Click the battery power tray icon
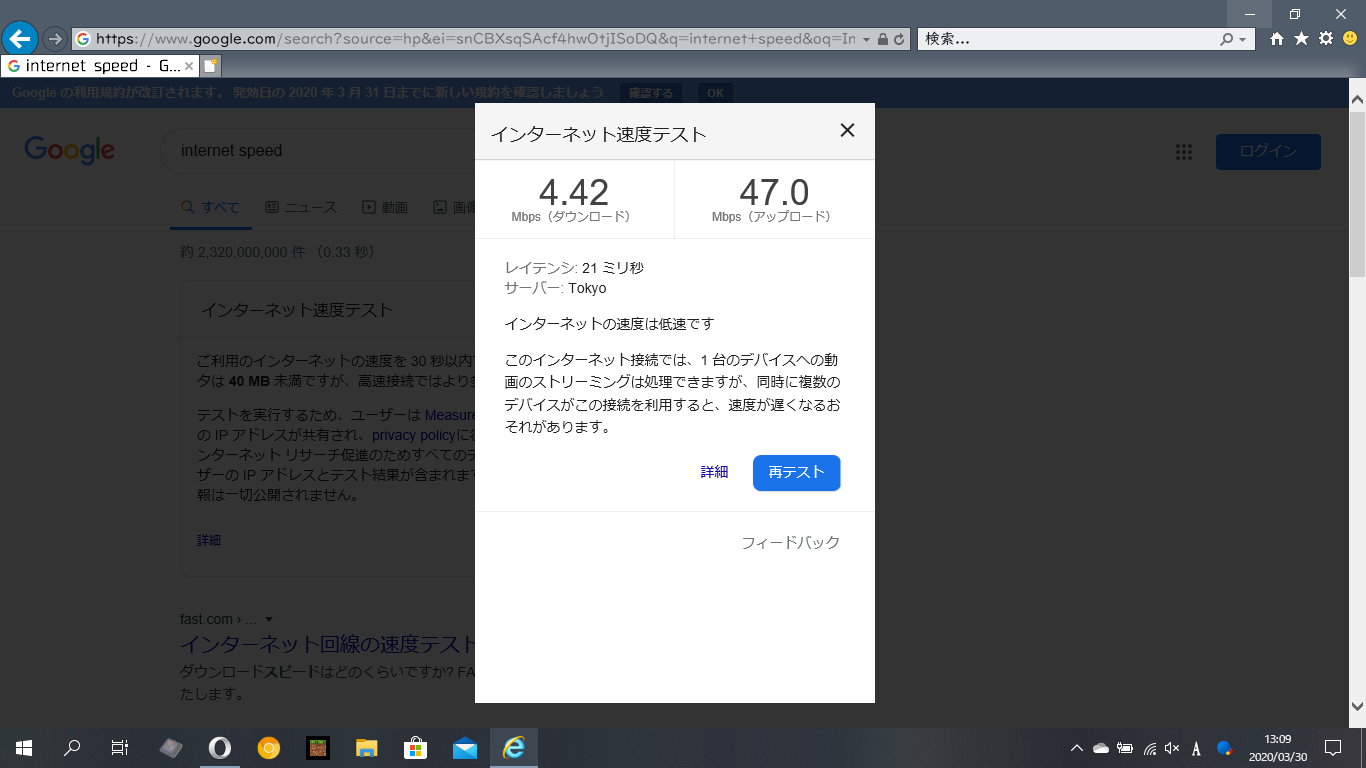Image resolution: width=1366 pixels, height=768 pixels. pos(1125,747)
